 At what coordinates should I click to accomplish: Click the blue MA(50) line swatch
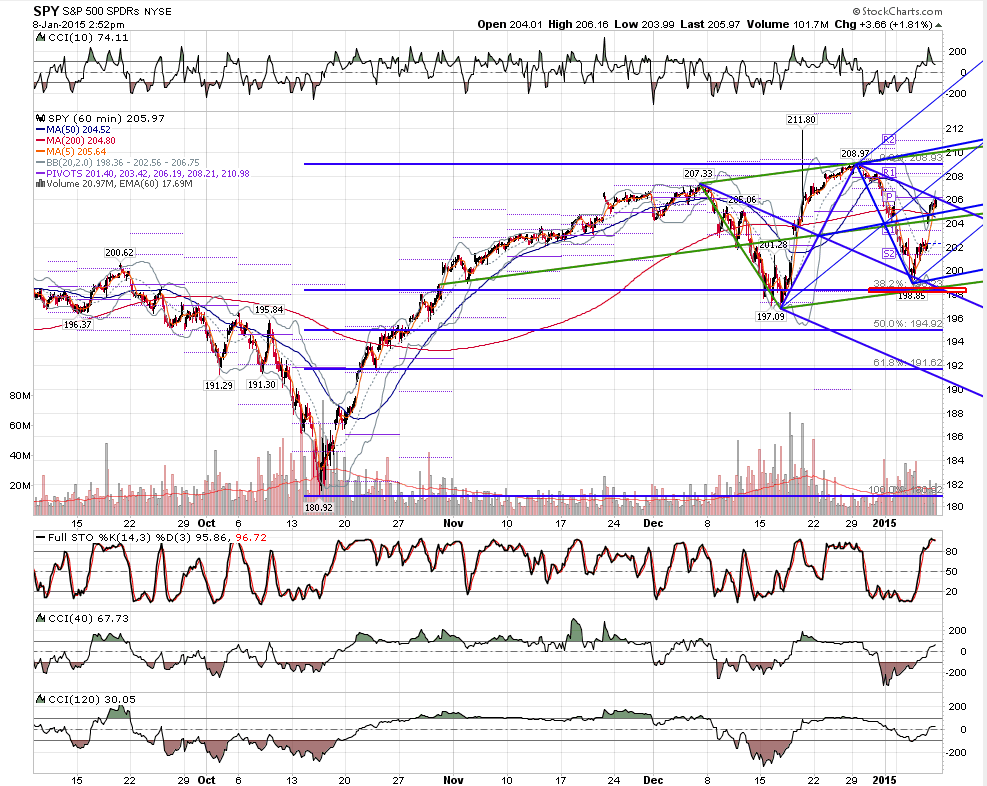pyautogui.click(x=40, y=130)
